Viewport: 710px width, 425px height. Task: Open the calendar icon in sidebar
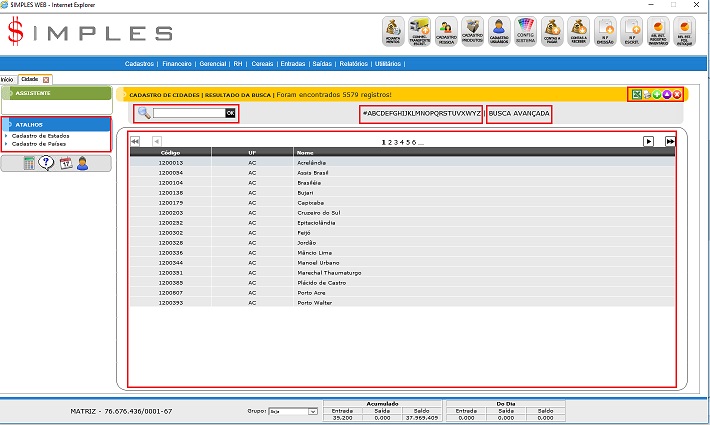65,163
